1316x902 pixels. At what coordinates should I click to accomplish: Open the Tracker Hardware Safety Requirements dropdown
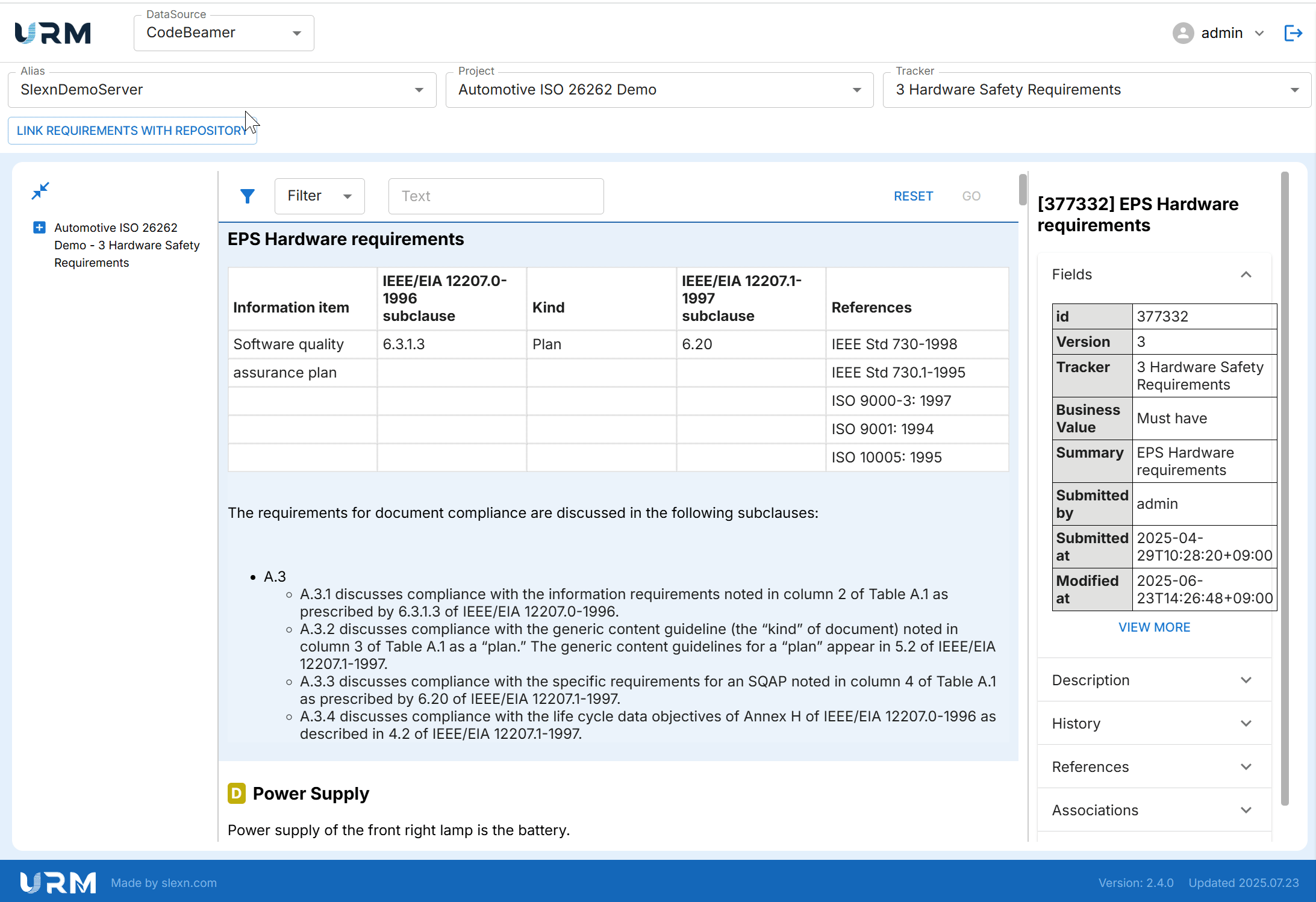tap(1097, 90)
